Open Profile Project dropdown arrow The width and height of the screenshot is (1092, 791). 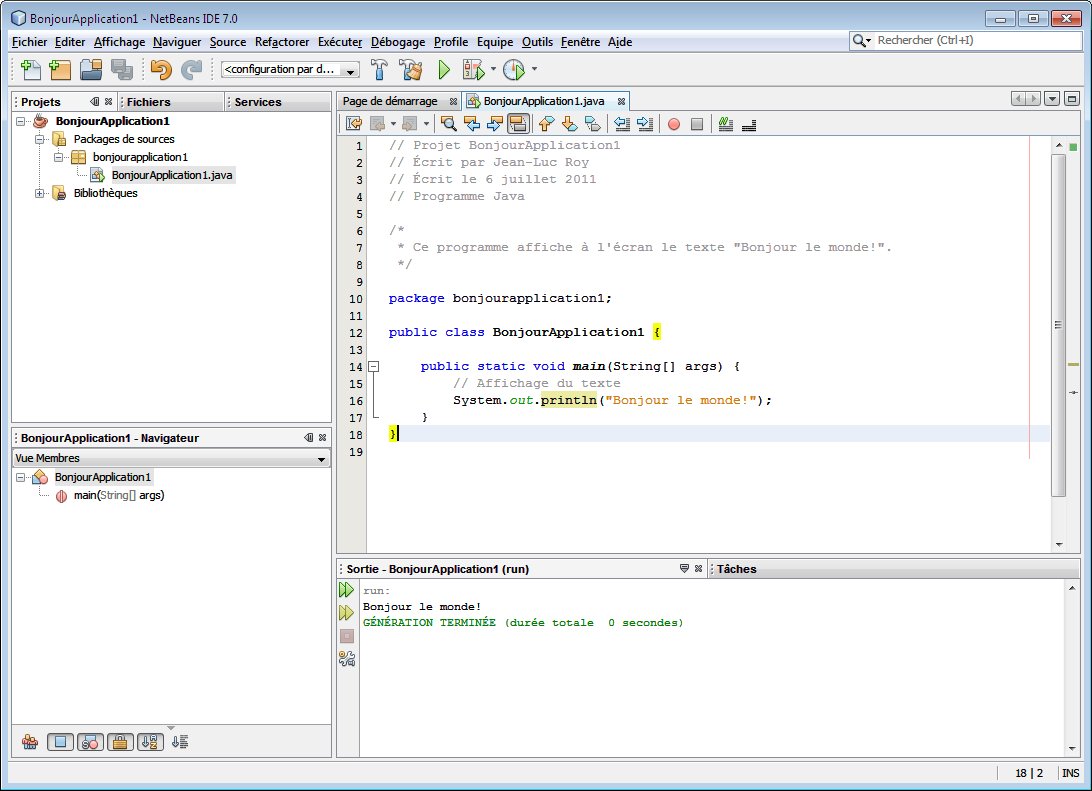click(534, 69)
